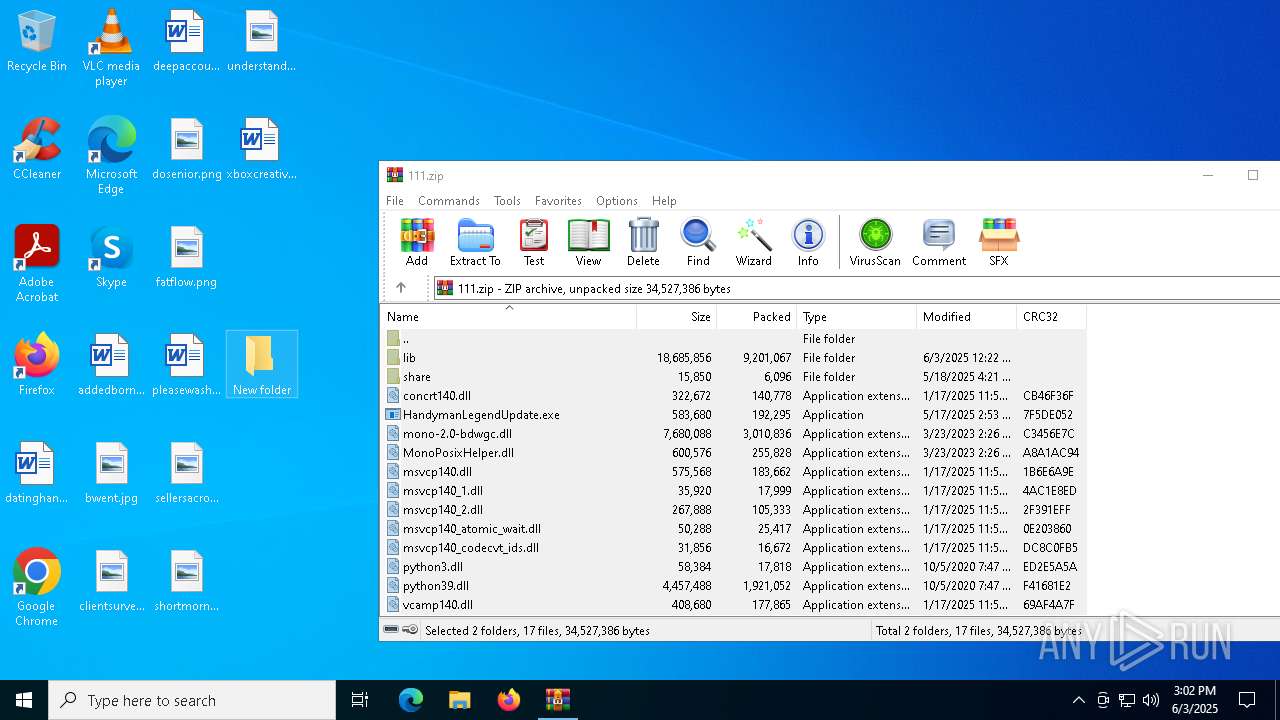Select the share folder row

coord(733,377)
